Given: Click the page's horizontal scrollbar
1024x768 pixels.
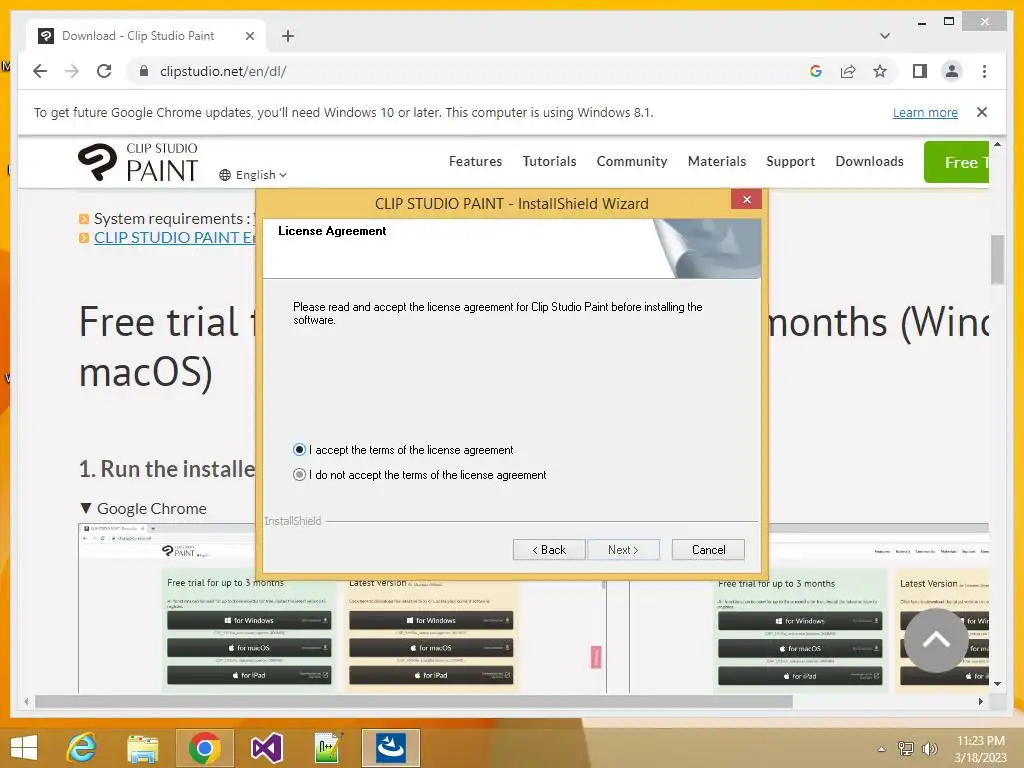Looking at the screenshot, I should tap(414, 701).
